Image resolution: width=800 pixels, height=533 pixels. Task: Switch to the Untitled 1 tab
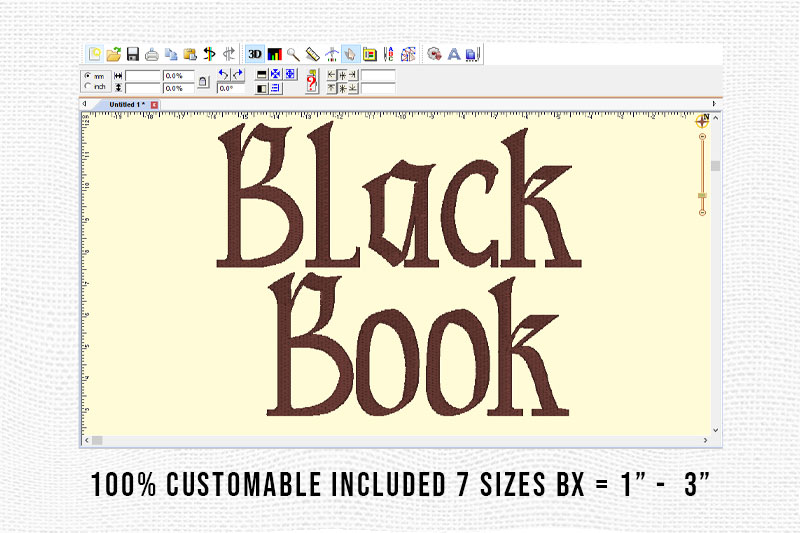tap(127, 105)
